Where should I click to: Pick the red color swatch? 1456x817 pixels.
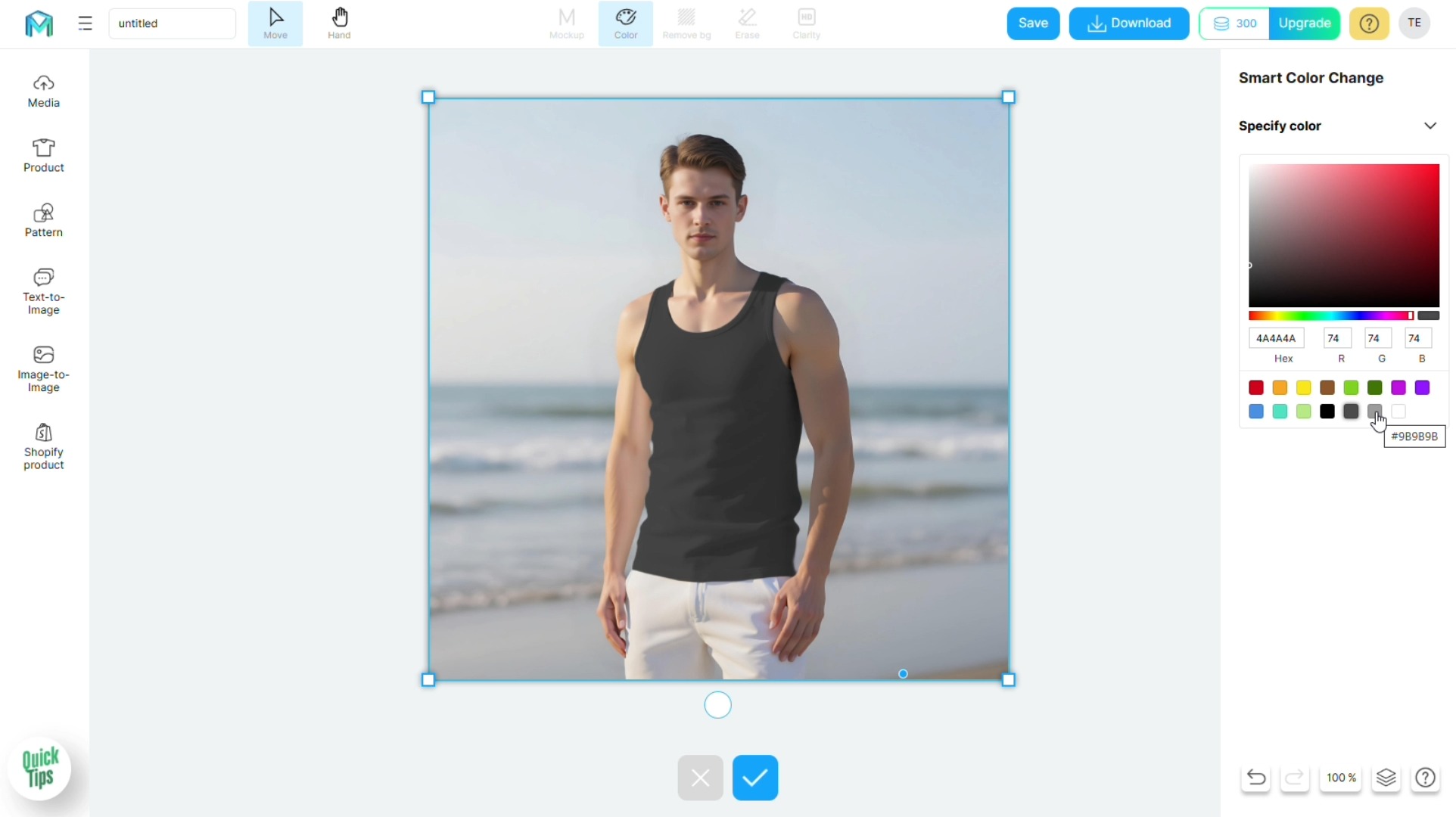tap(1256, 387)
